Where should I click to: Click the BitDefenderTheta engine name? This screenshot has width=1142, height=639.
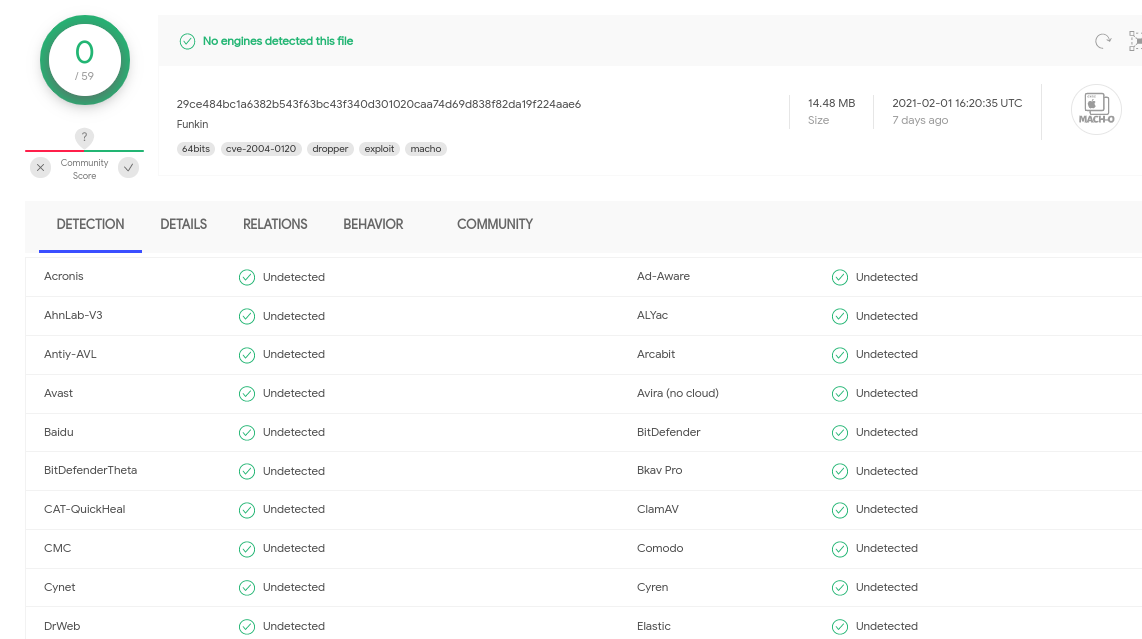[x=90, y=470]
